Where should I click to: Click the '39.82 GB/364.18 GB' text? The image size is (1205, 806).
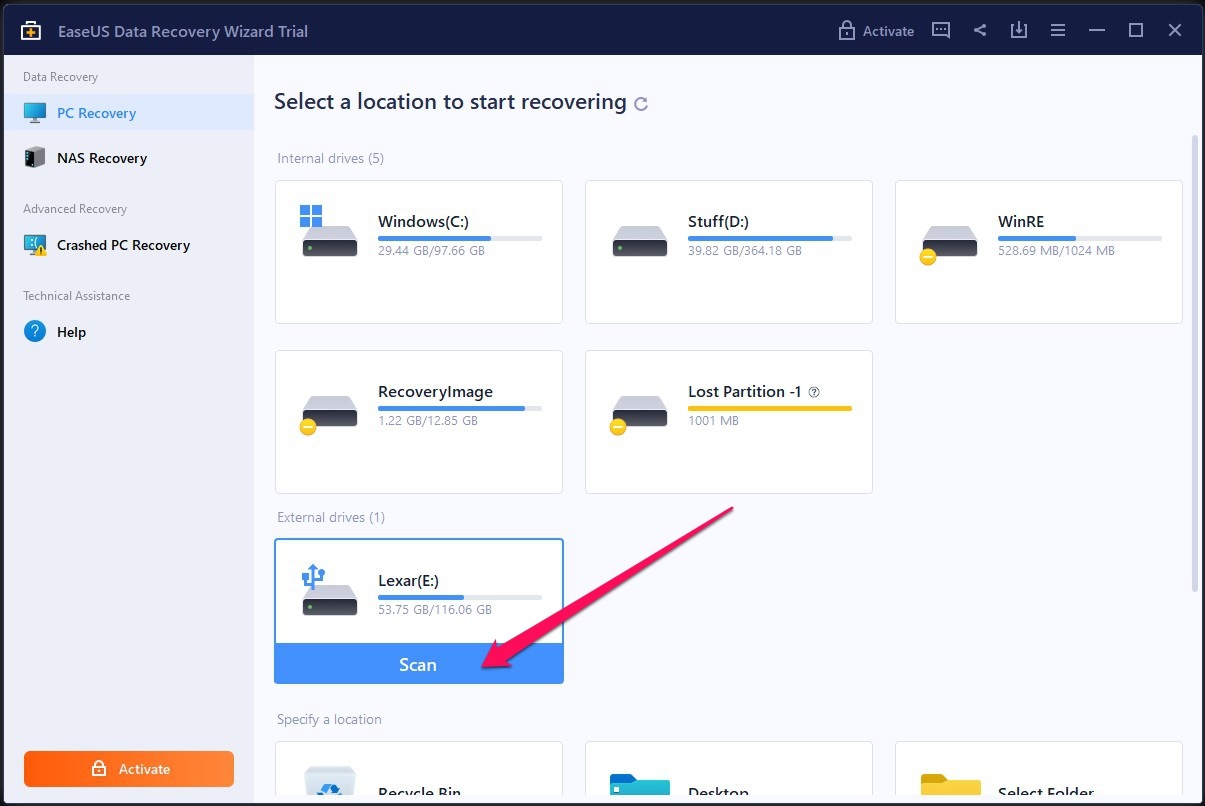click(x=745, y=251)
